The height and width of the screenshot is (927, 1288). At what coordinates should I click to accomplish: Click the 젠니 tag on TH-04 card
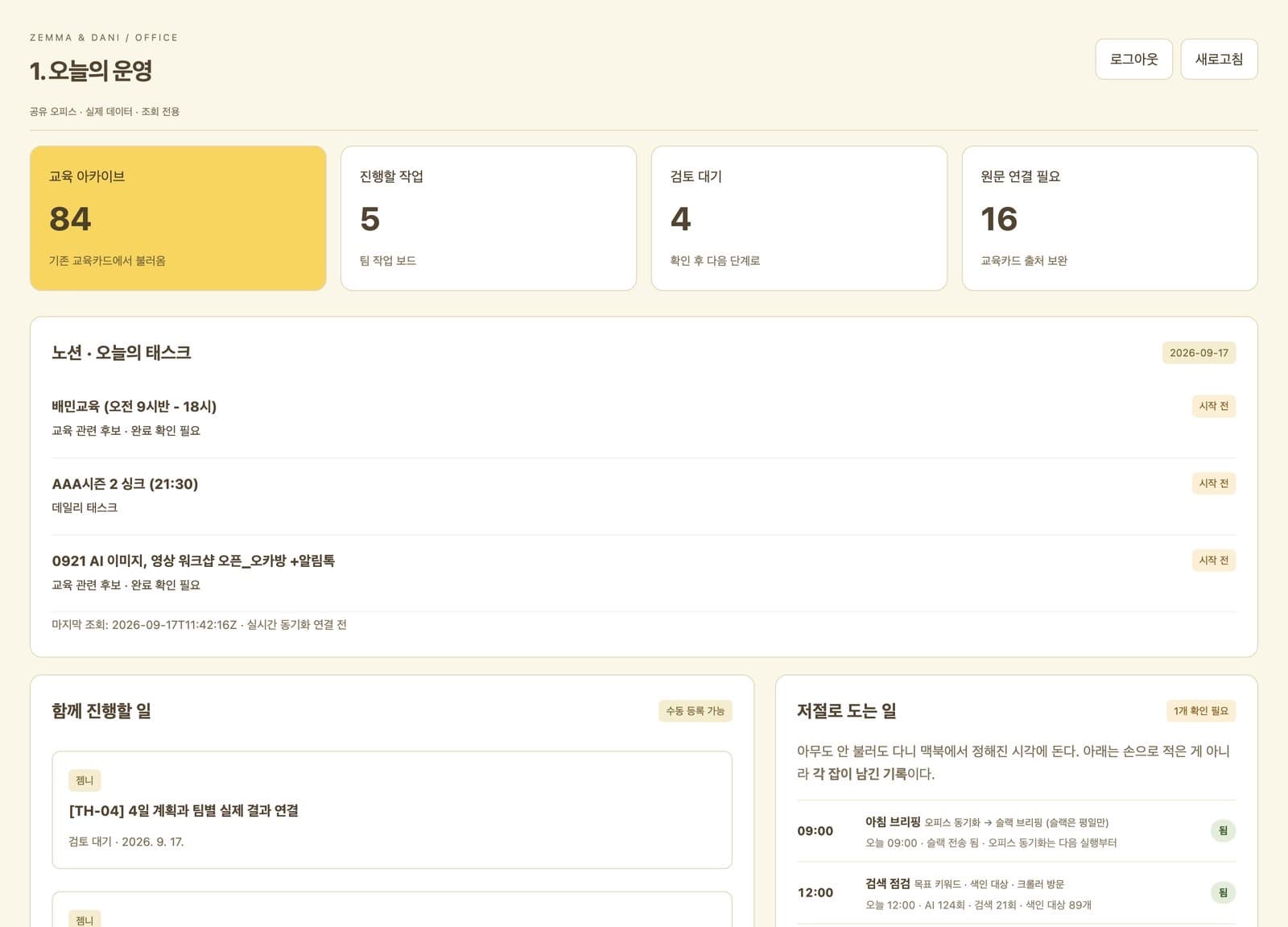[85, 780]
